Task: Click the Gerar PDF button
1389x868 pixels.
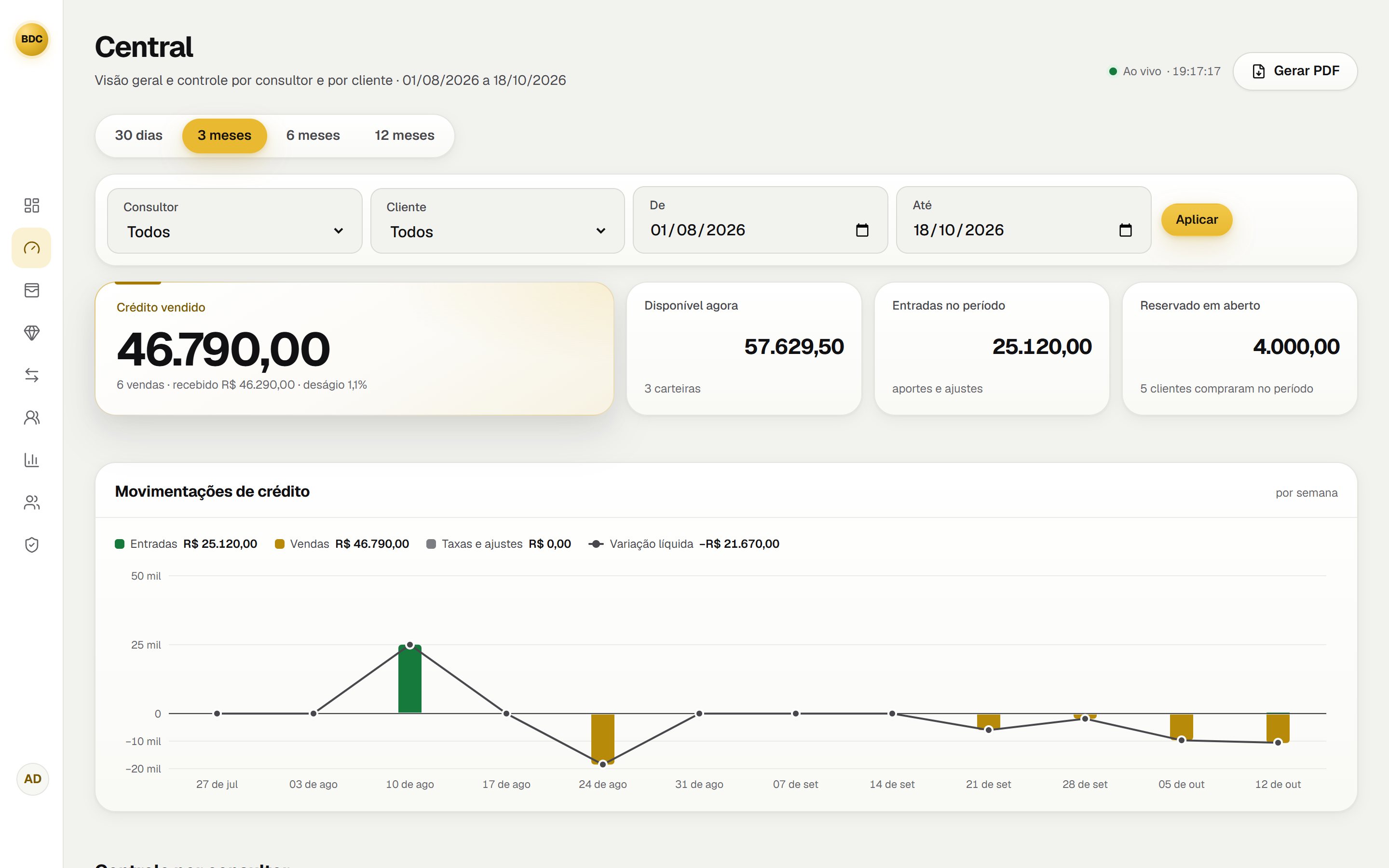Action: coord(1295,71)
